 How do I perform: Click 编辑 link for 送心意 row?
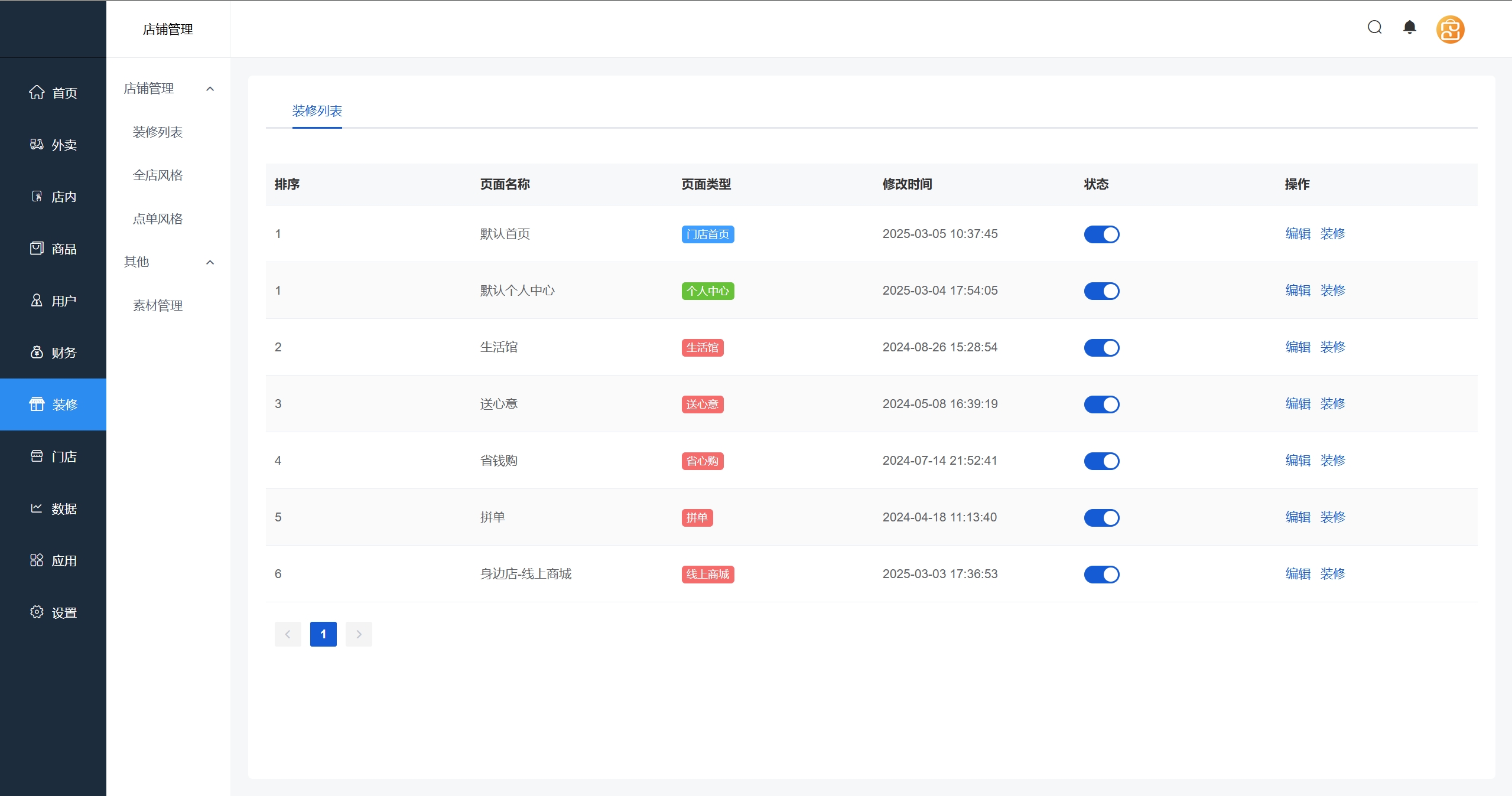(1298, 404)
